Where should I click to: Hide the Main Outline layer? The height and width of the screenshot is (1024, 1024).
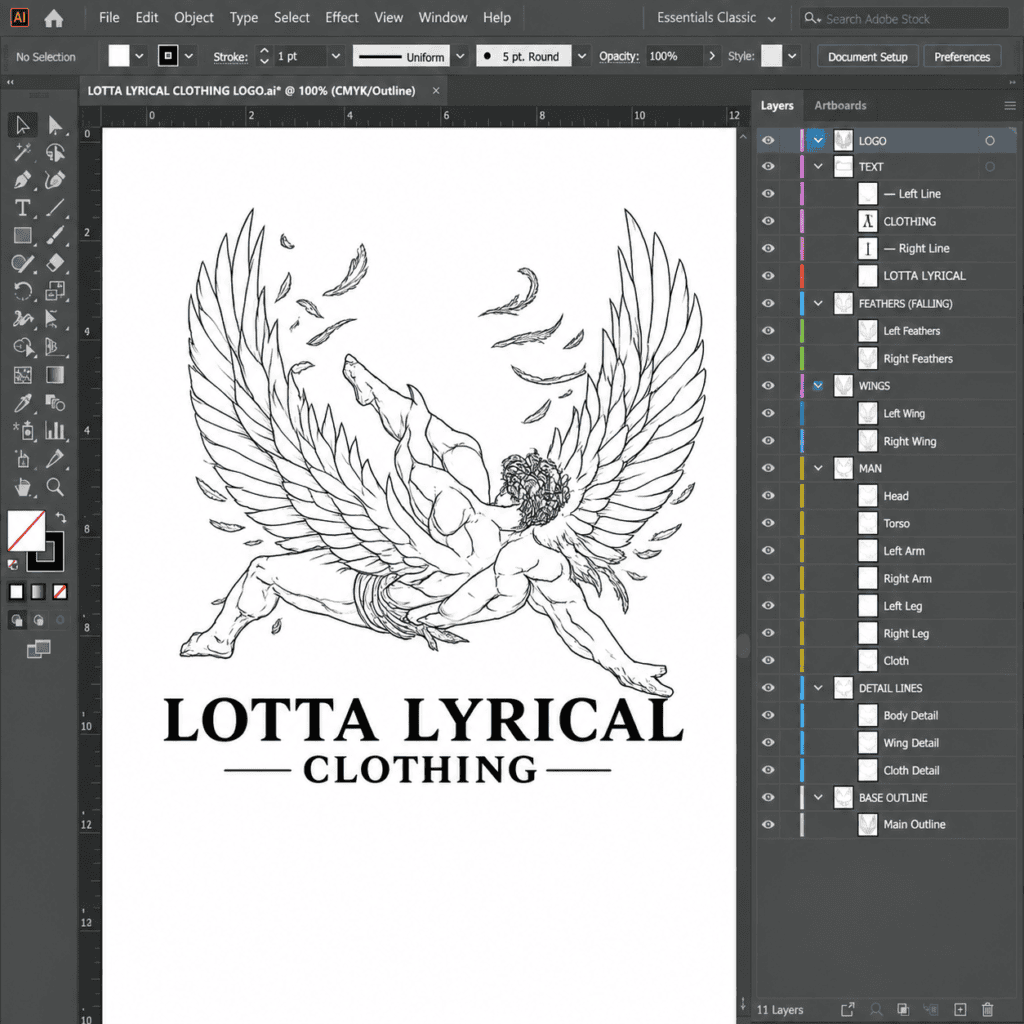coord(768,824)
